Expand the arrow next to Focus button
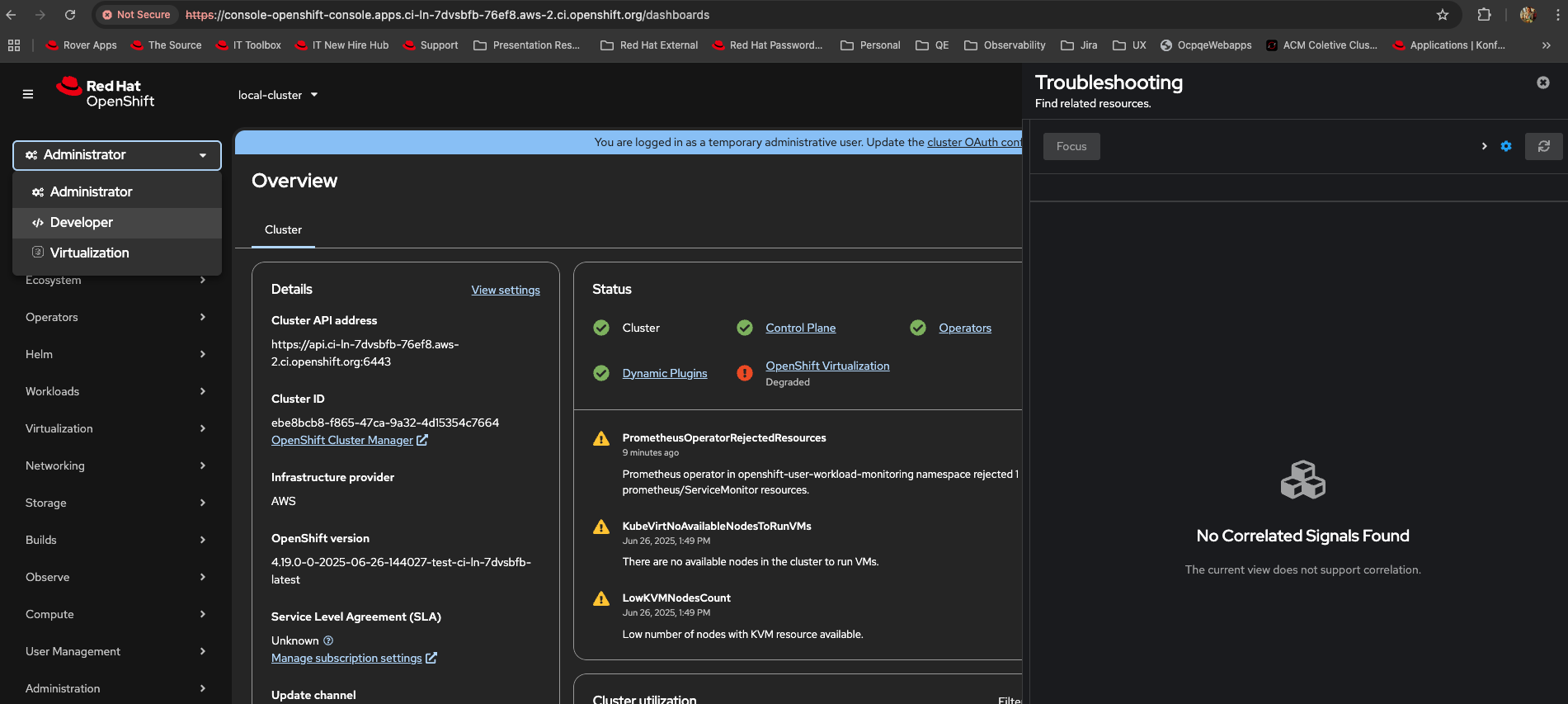Viewport: 1568px width, 704px height. [1484, 146]
